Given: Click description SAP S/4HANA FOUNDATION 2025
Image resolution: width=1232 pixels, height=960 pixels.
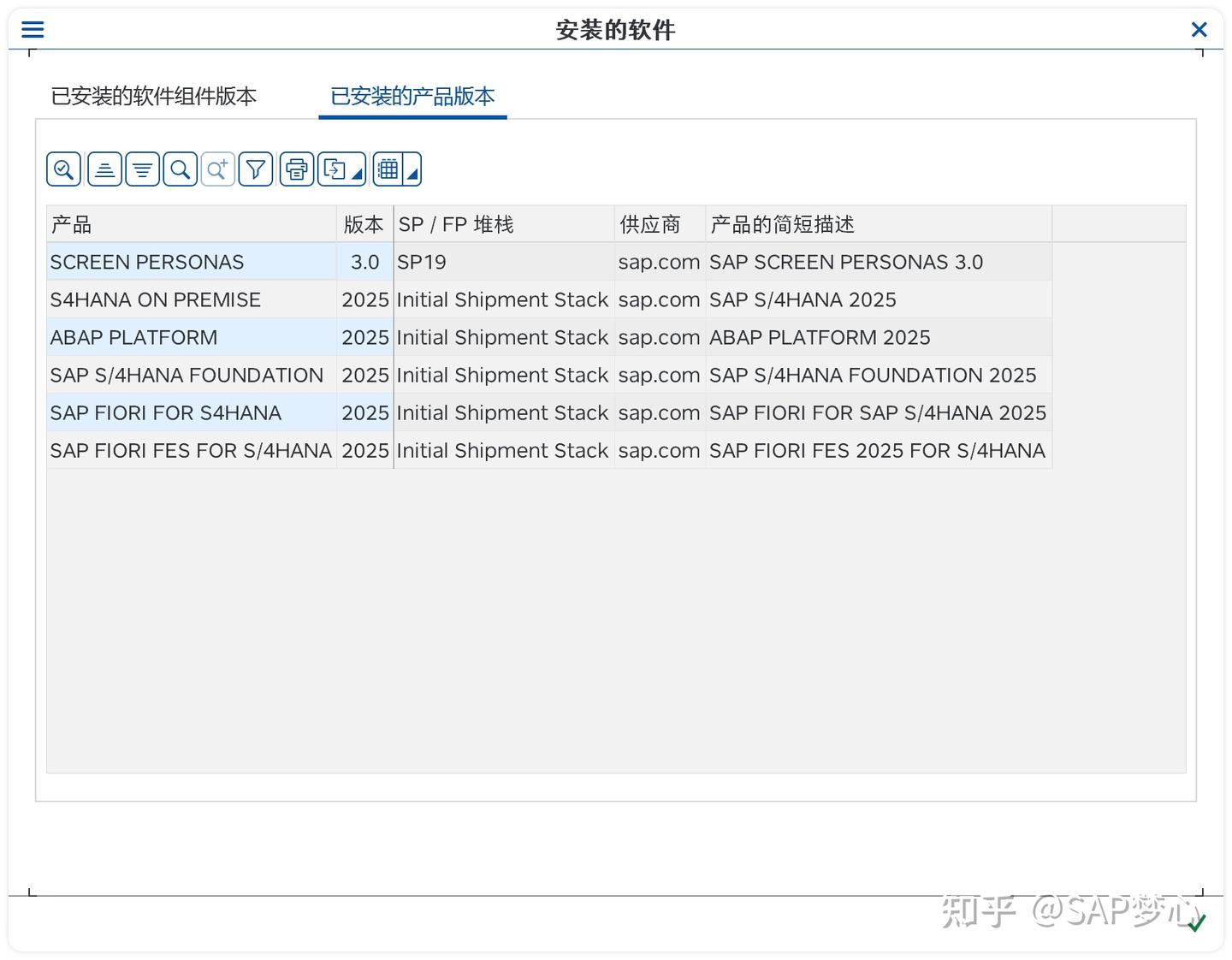Looking at the screenshot, I should point(879,375).
